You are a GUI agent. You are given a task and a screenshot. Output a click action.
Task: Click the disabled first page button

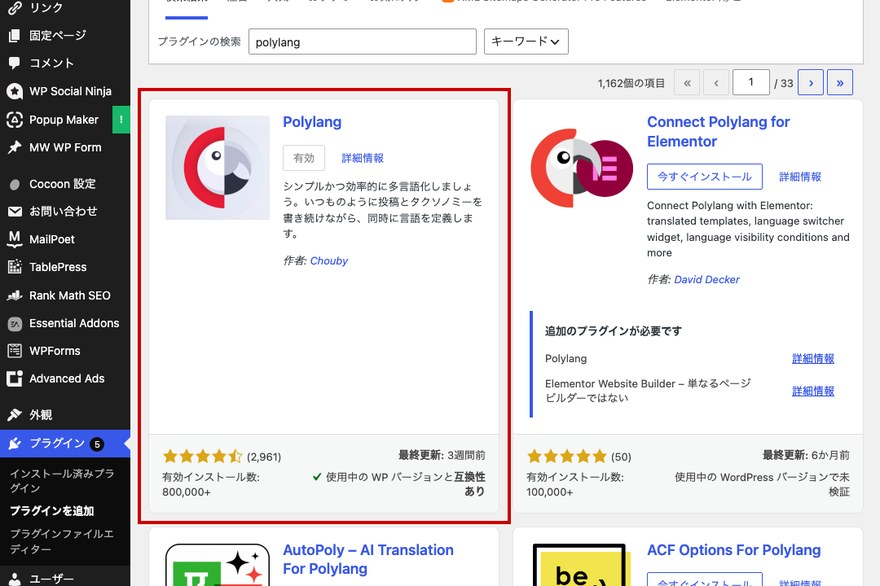pos(687,83)
